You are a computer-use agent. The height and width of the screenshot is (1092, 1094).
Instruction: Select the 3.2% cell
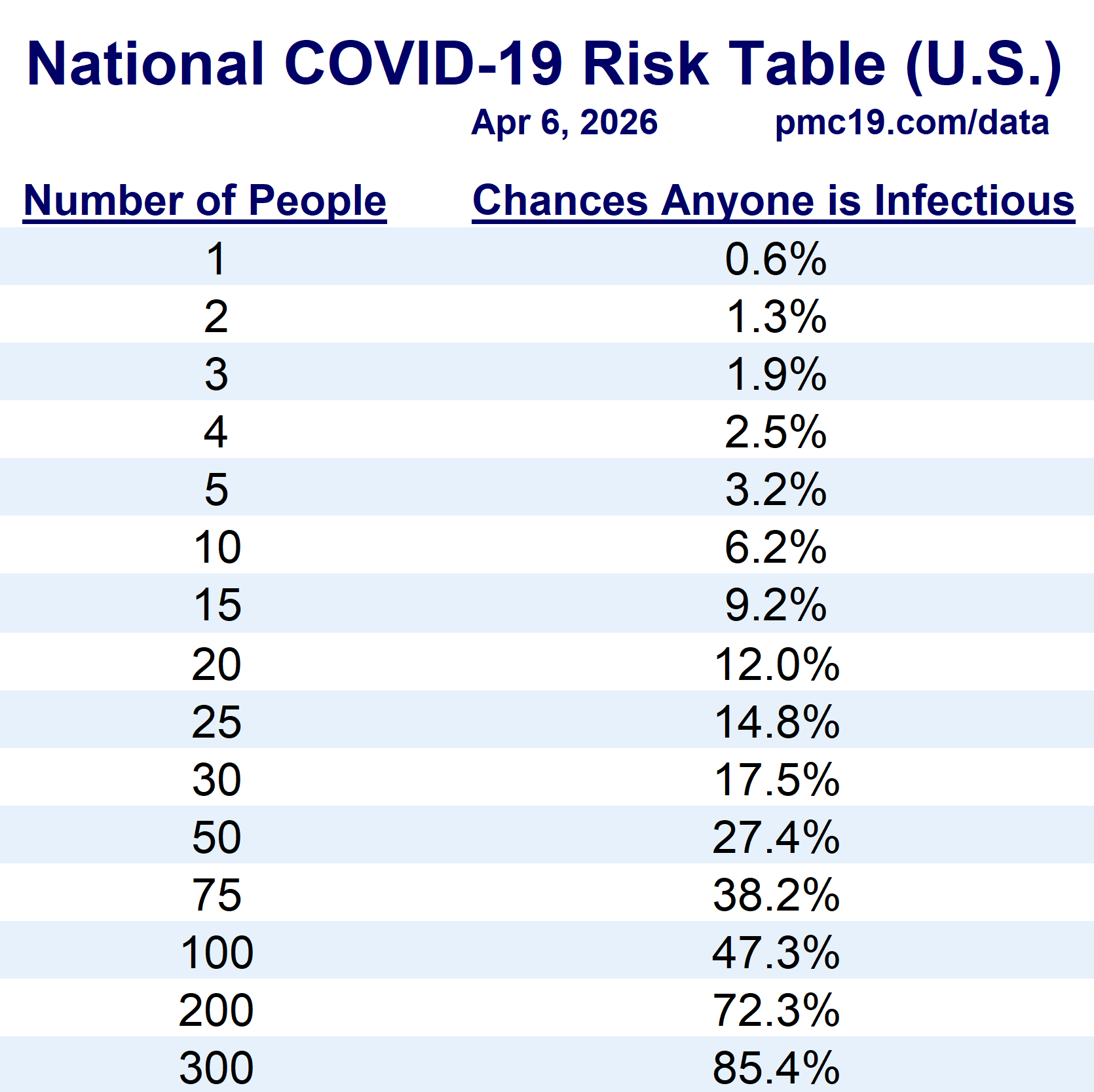tap(776, 490)
